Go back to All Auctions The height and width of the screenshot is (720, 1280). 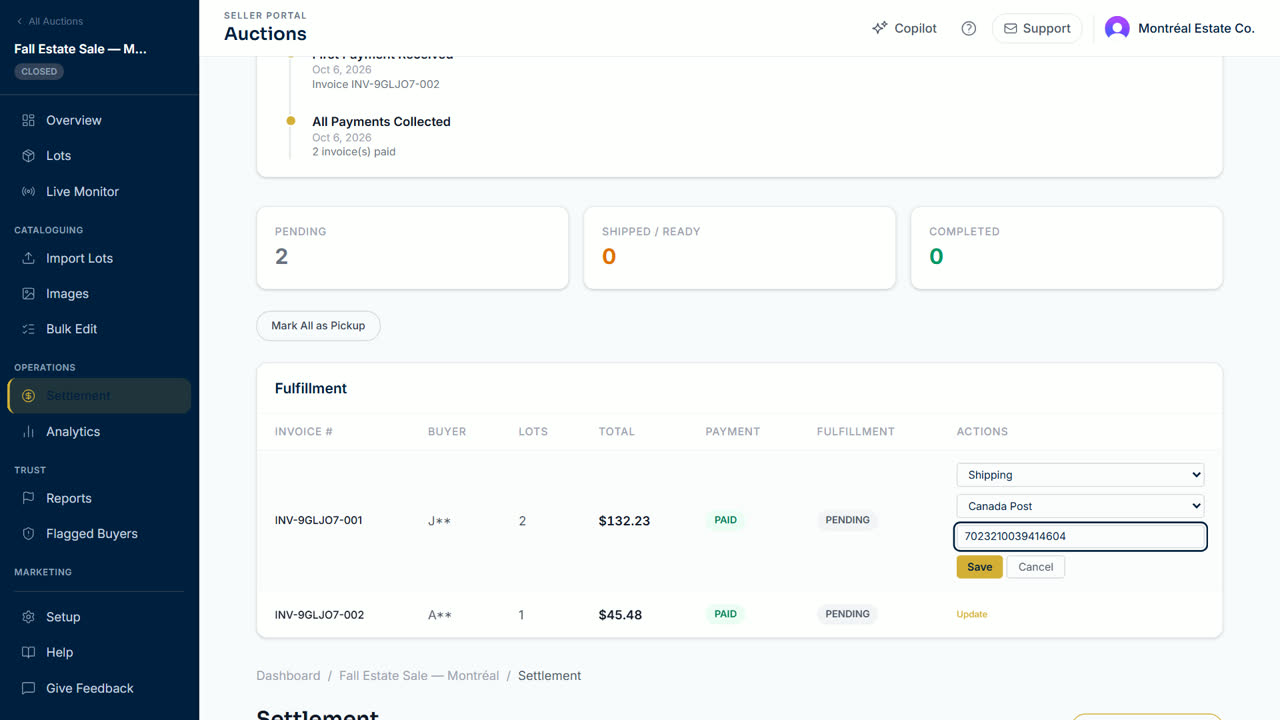click(50, 21)
